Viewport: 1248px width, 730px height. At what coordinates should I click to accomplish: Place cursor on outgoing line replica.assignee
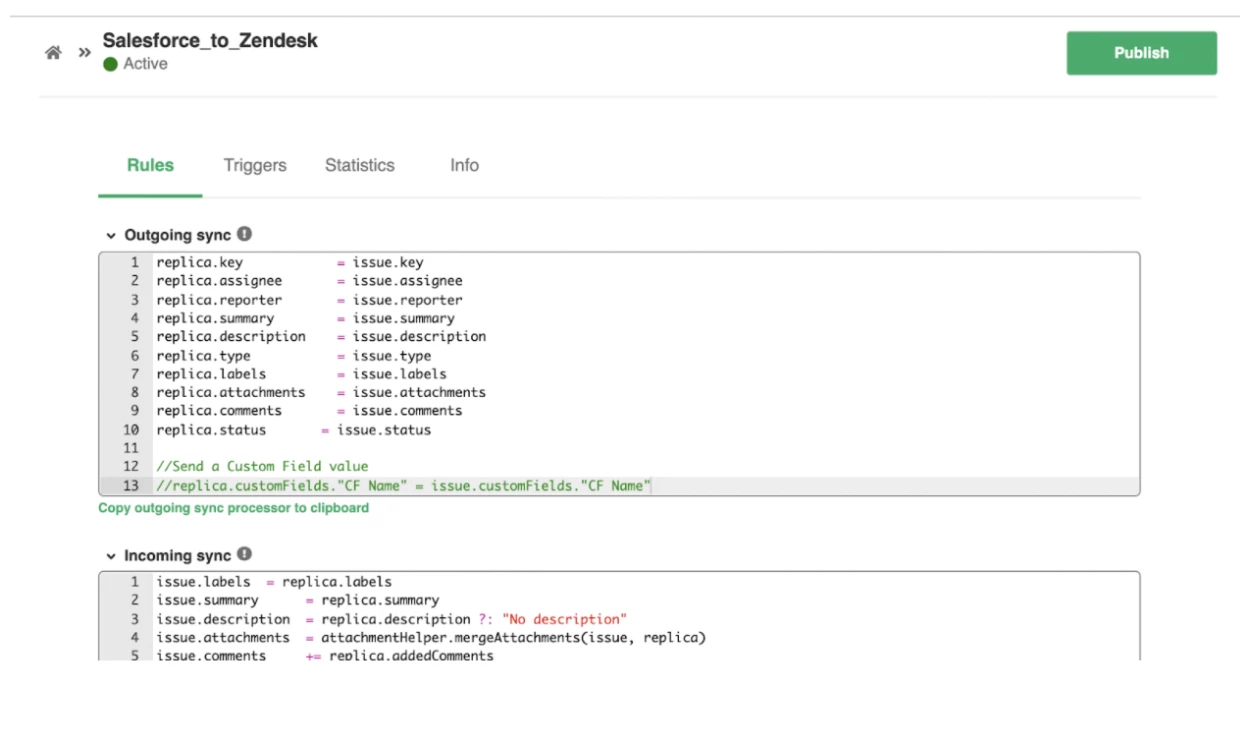point(309,281)
